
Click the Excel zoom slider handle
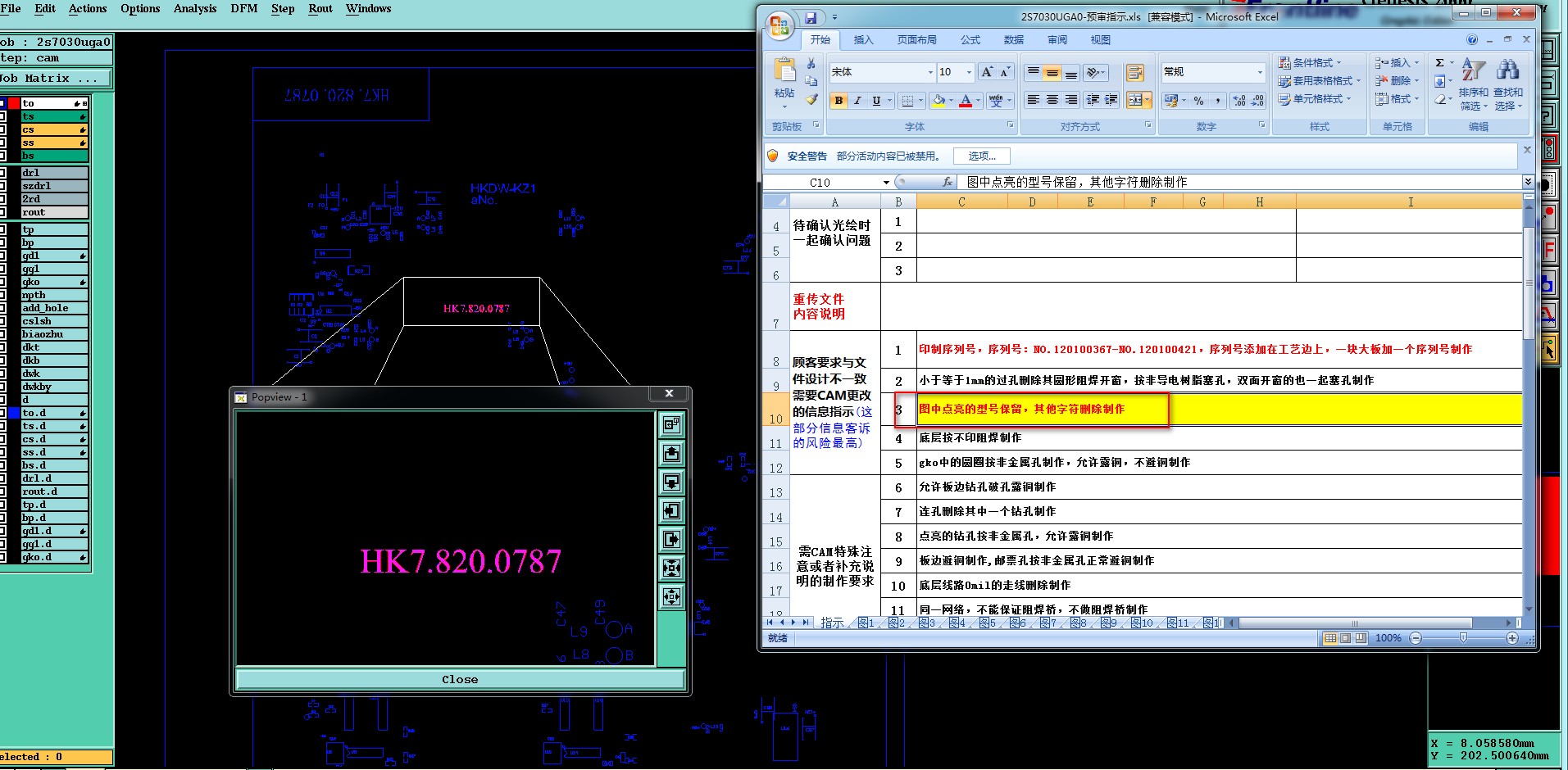1464,638
